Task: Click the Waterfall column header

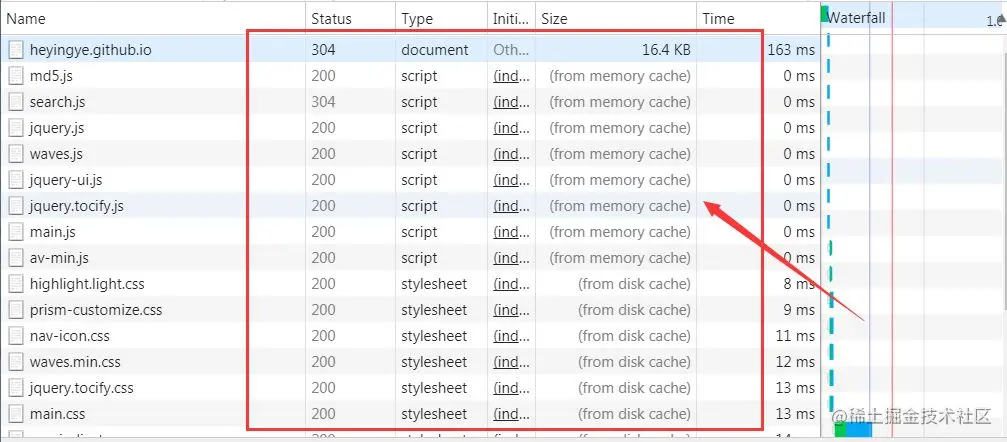Action: pyautogui.click(x=855, y=18)
